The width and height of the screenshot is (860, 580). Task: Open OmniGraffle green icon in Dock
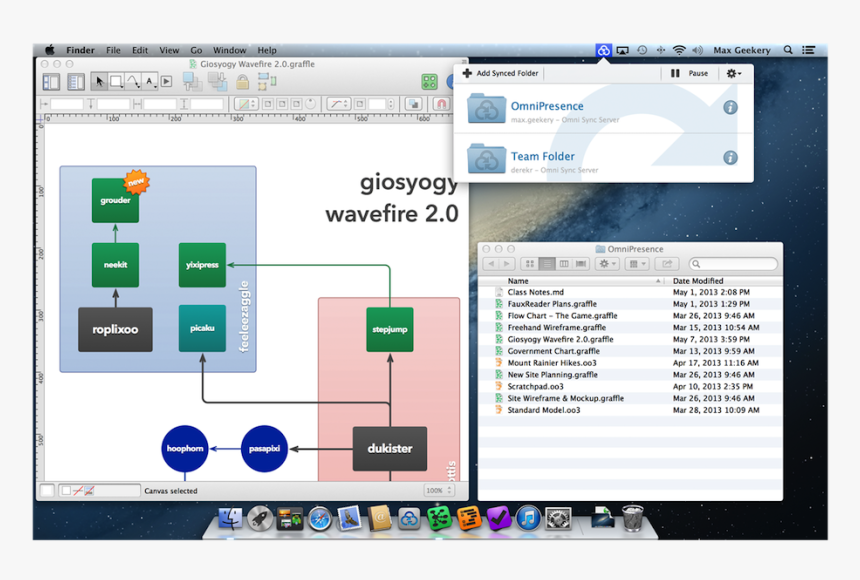(439, 519)
